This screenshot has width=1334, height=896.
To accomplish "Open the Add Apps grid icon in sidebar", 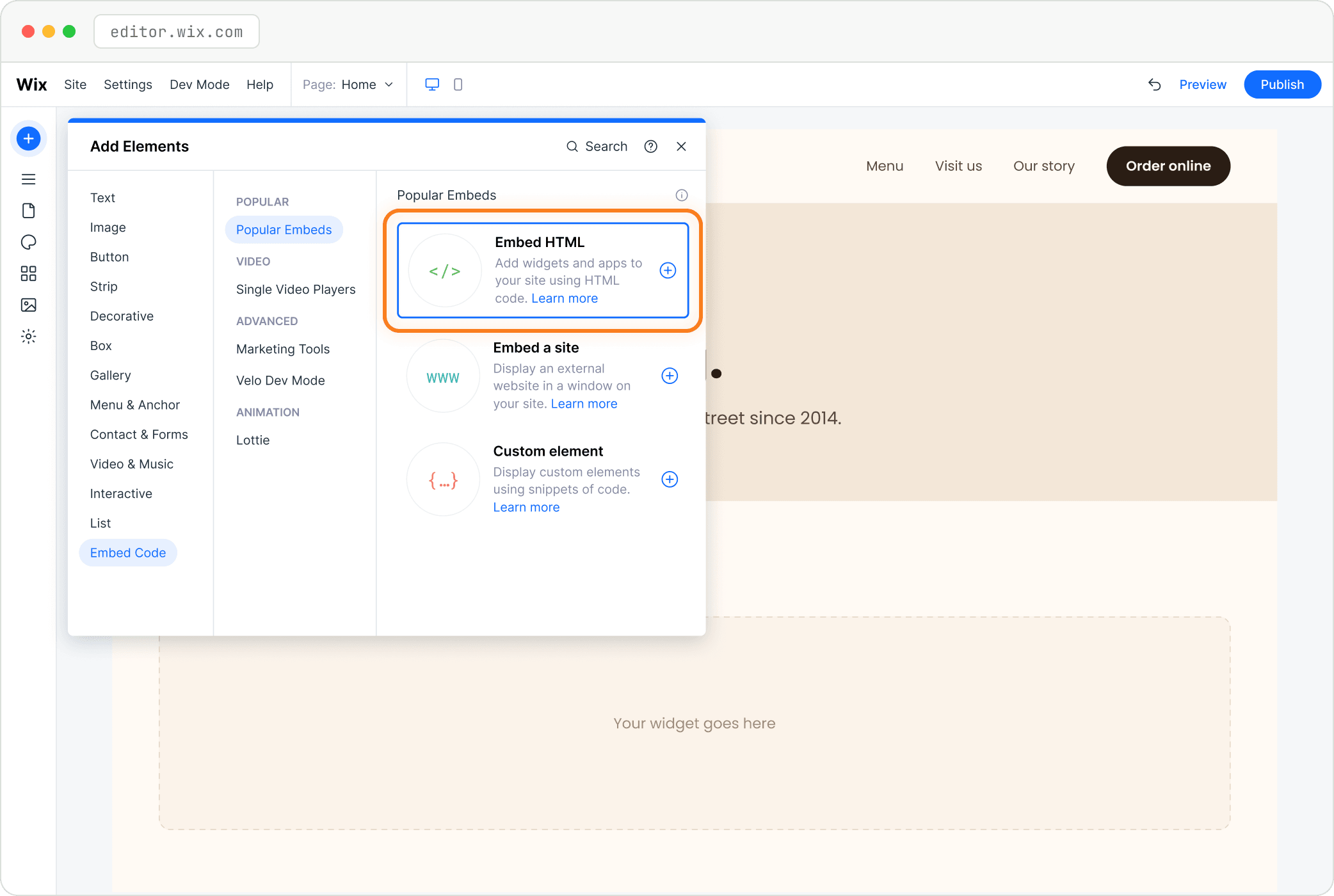I will pos(28,274).
